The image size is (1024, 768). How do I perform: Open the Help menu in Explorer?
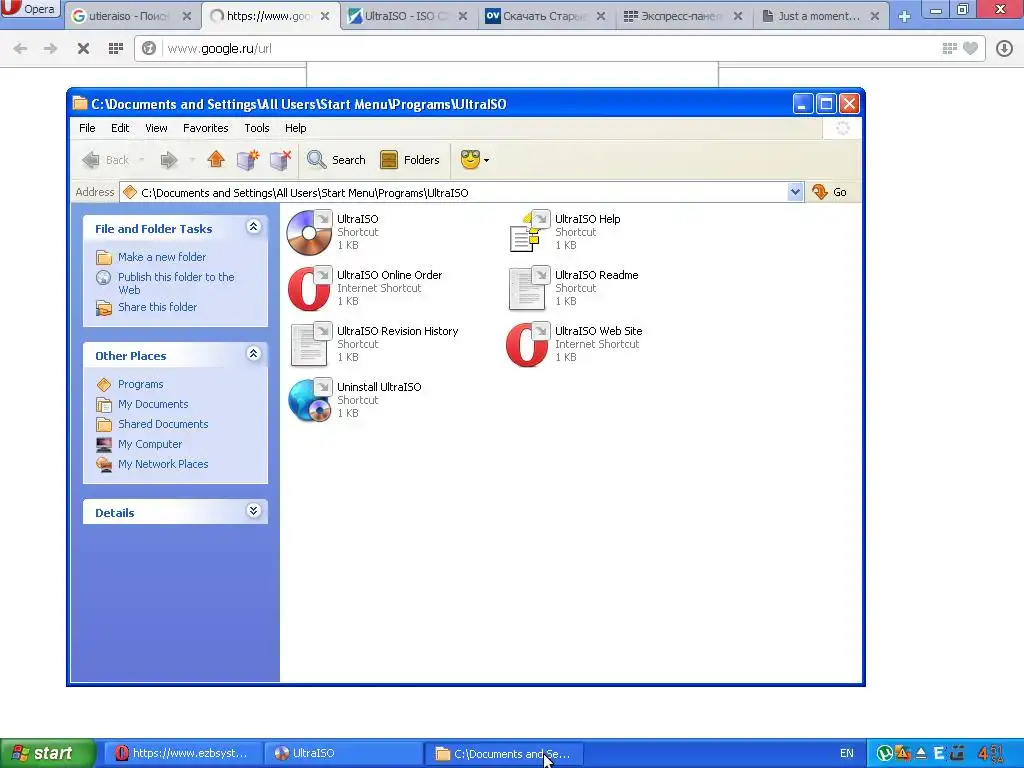click(295, 128)
